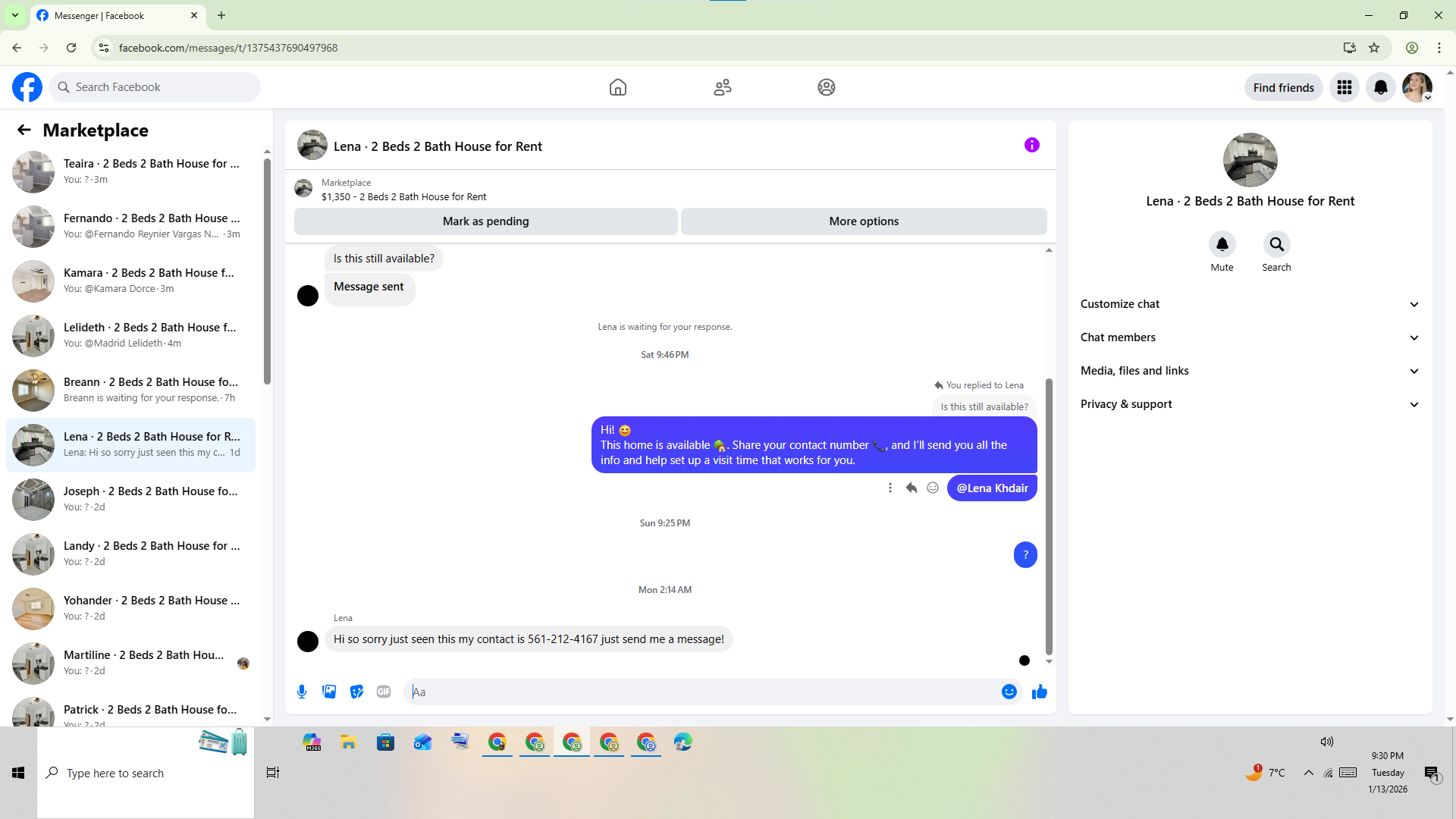Go to Facebook Home tab

pos(617,87)
